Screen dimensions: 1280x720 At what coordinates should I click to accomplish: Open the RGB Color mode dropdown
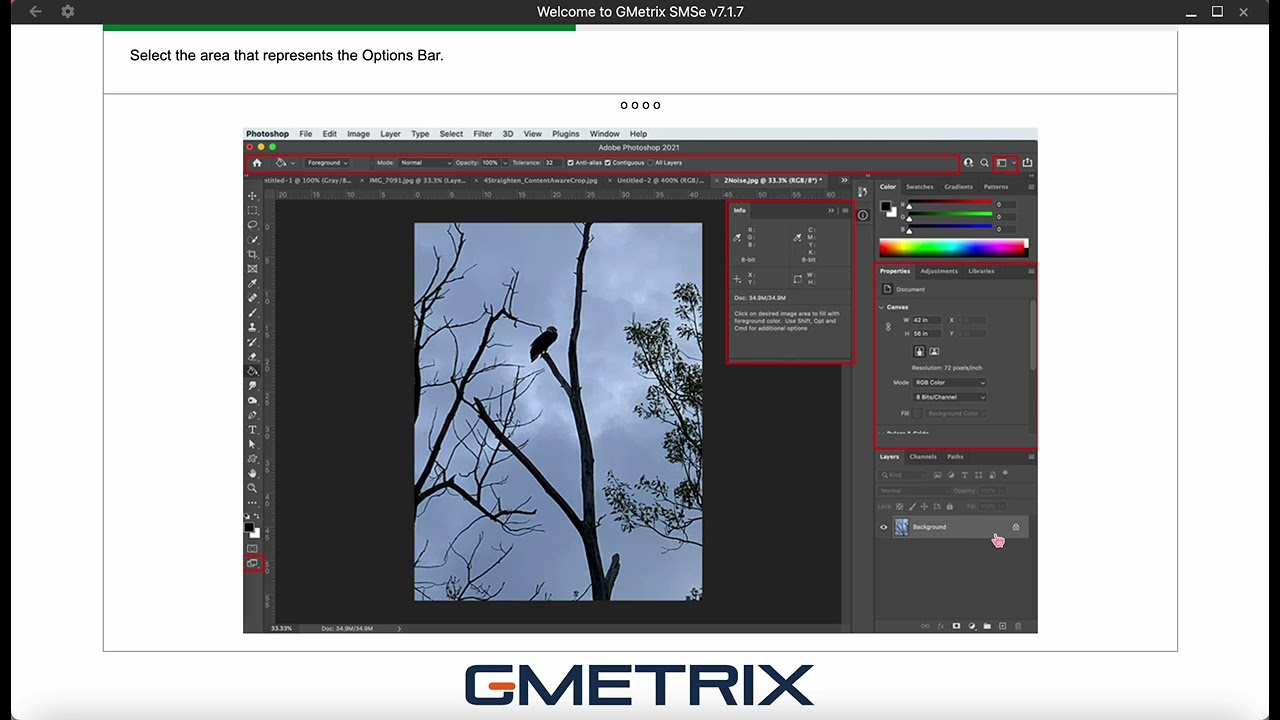[x=949, y=383]
